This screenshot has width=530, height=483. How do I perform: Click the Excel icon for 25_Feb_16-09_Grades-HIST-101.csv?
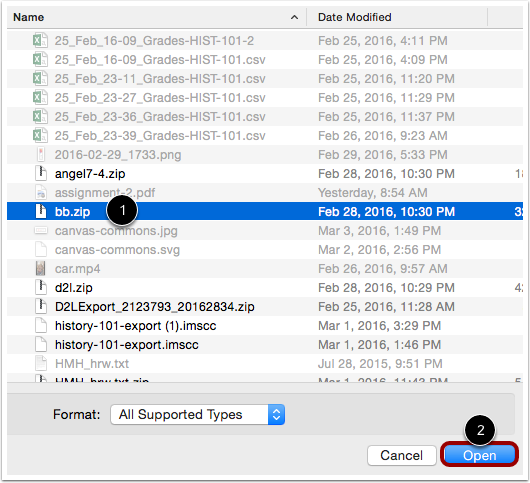click(40, 59)
